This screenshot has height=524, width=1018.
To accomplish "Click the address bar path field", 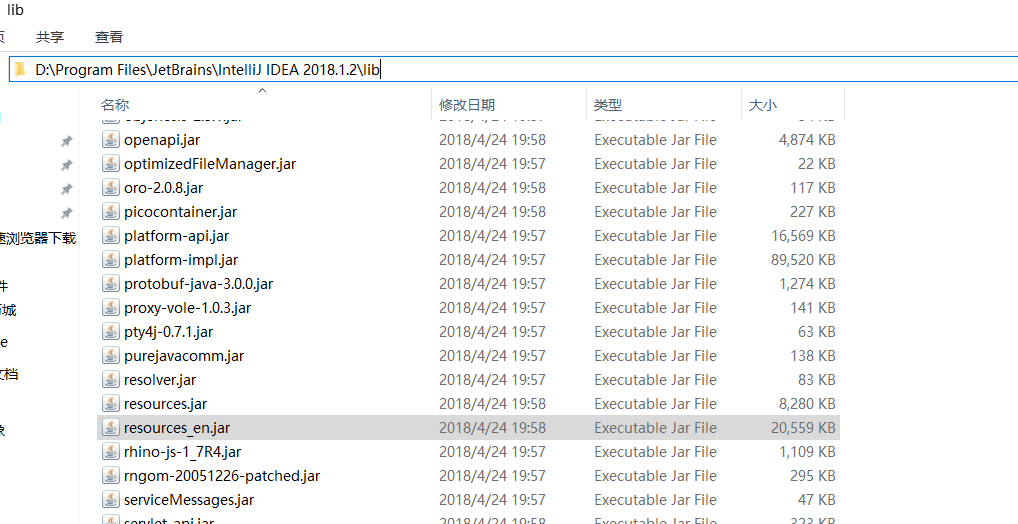I will tap(513, 69).
